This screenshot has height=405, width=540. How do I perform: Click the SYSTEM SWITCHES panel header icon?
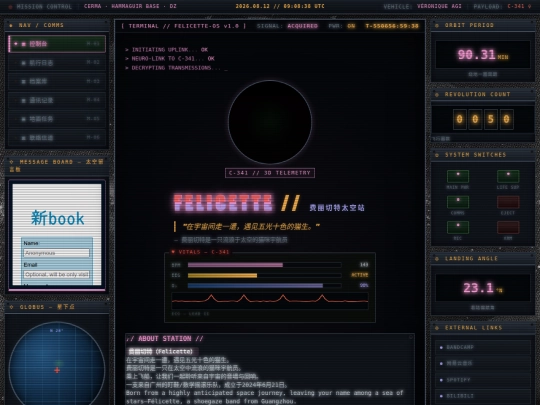(x=437, y=155)
